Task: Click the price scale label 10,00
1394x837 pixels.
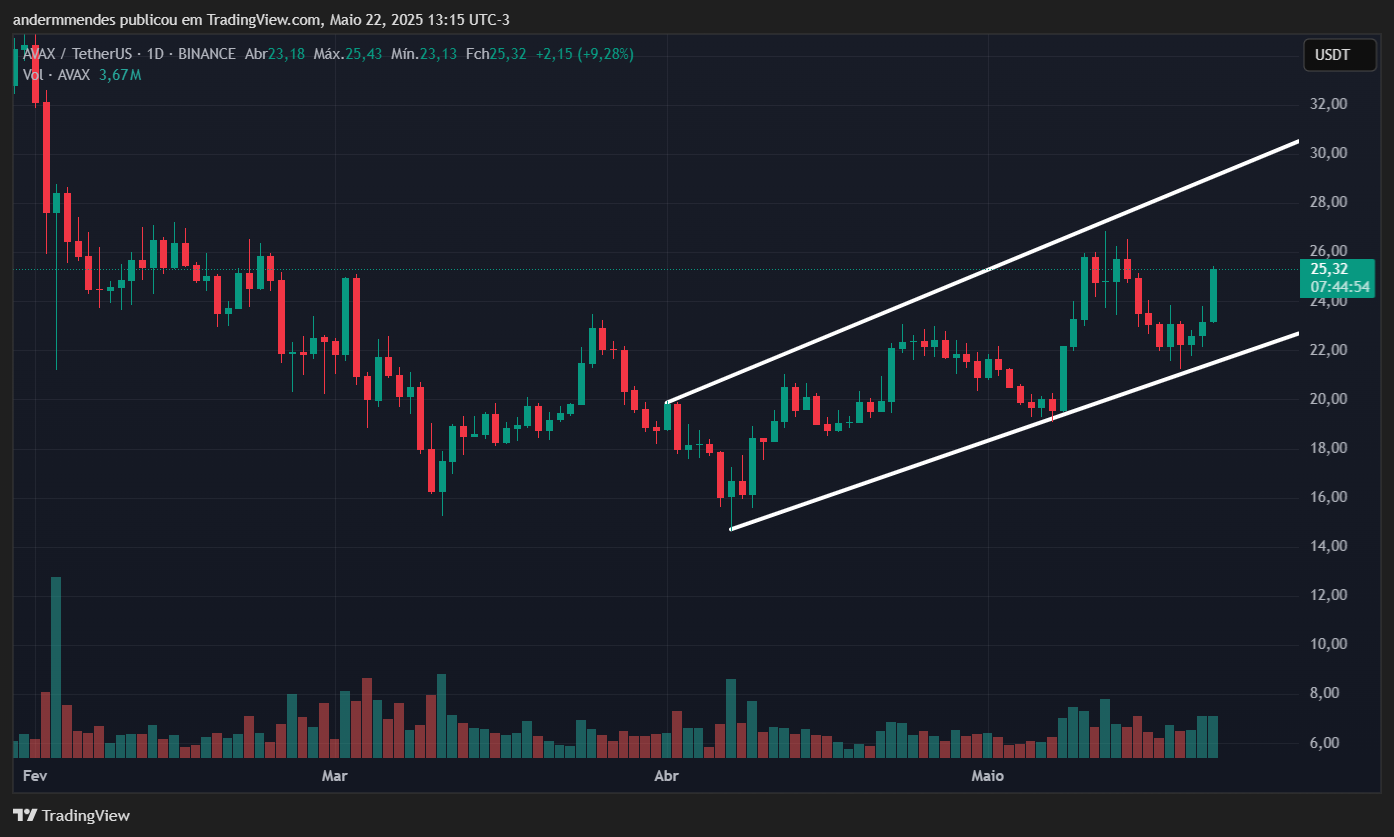Action: pyautogui.click(x=1329, y=644)
